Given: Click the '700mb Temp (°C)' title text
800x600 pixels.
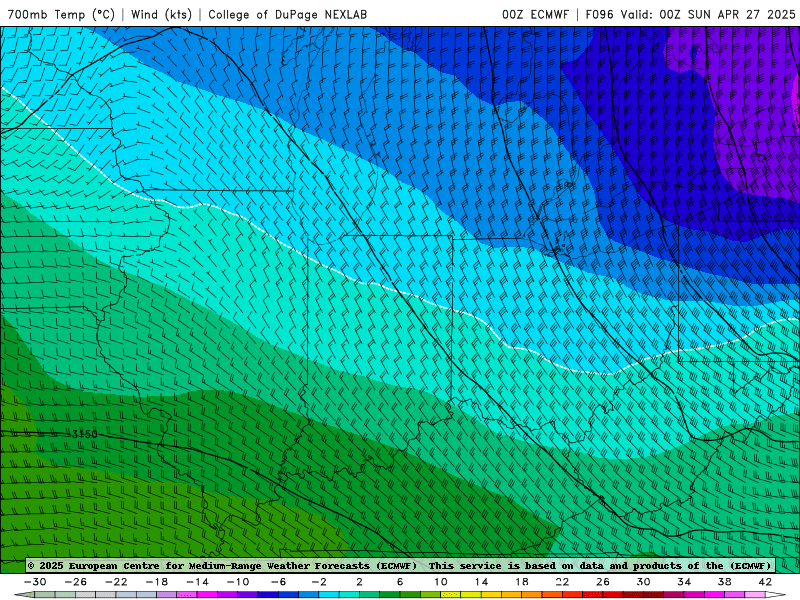Looking at the screenshot, I should coord(61,14).
